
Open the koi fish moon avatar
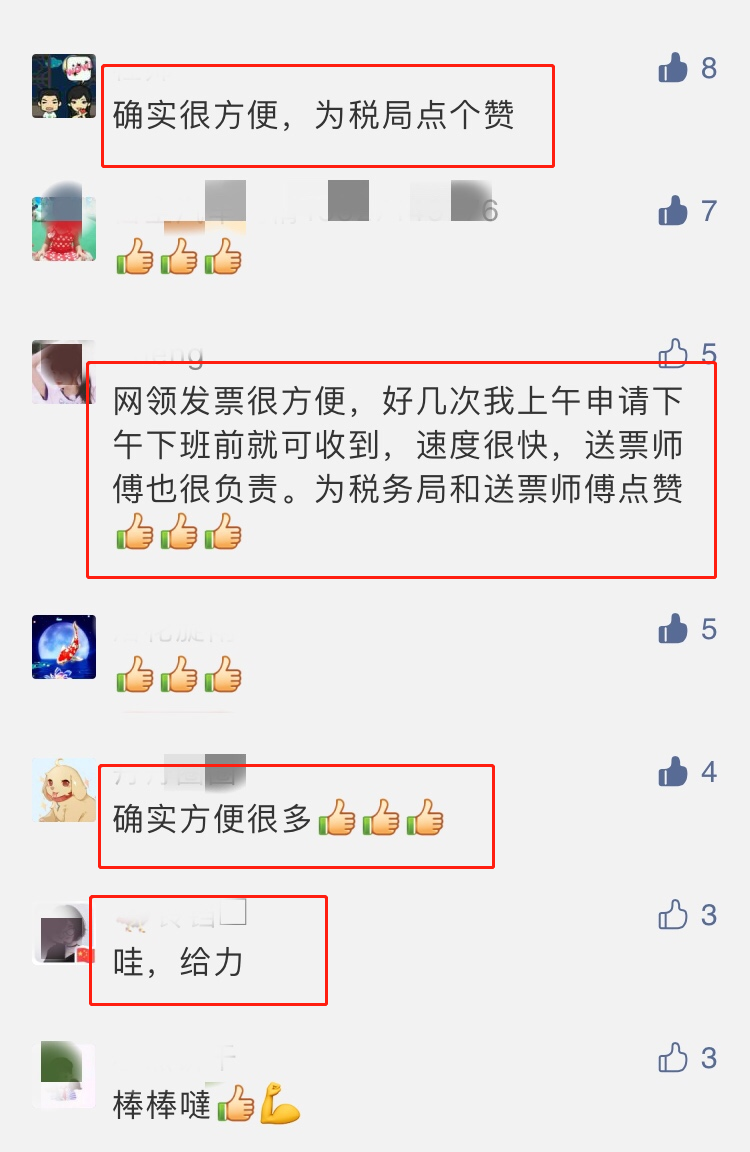64,647
